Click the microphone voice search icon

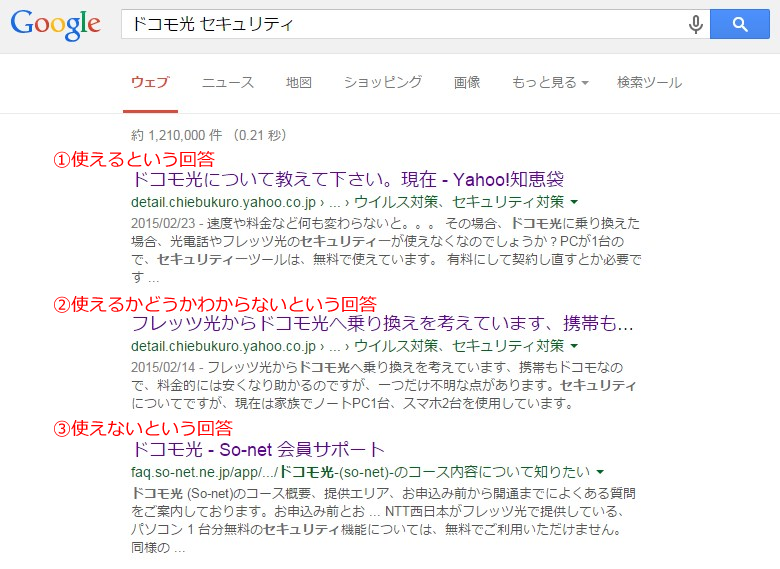click(x=695, y=24)
